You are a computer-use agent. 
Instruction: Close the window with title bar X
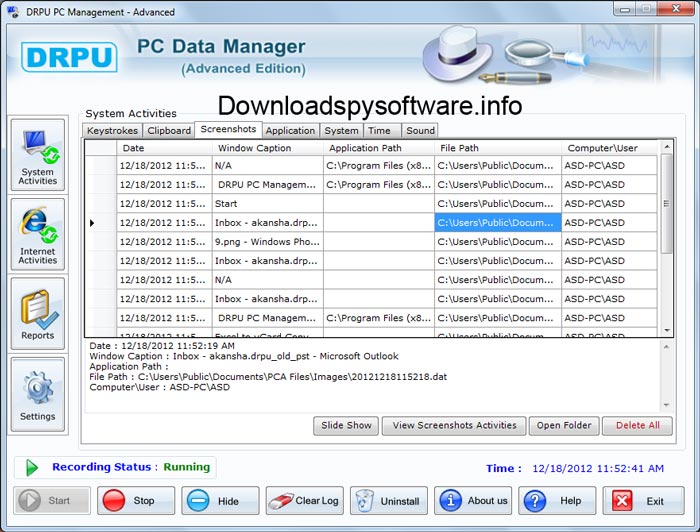675,9
